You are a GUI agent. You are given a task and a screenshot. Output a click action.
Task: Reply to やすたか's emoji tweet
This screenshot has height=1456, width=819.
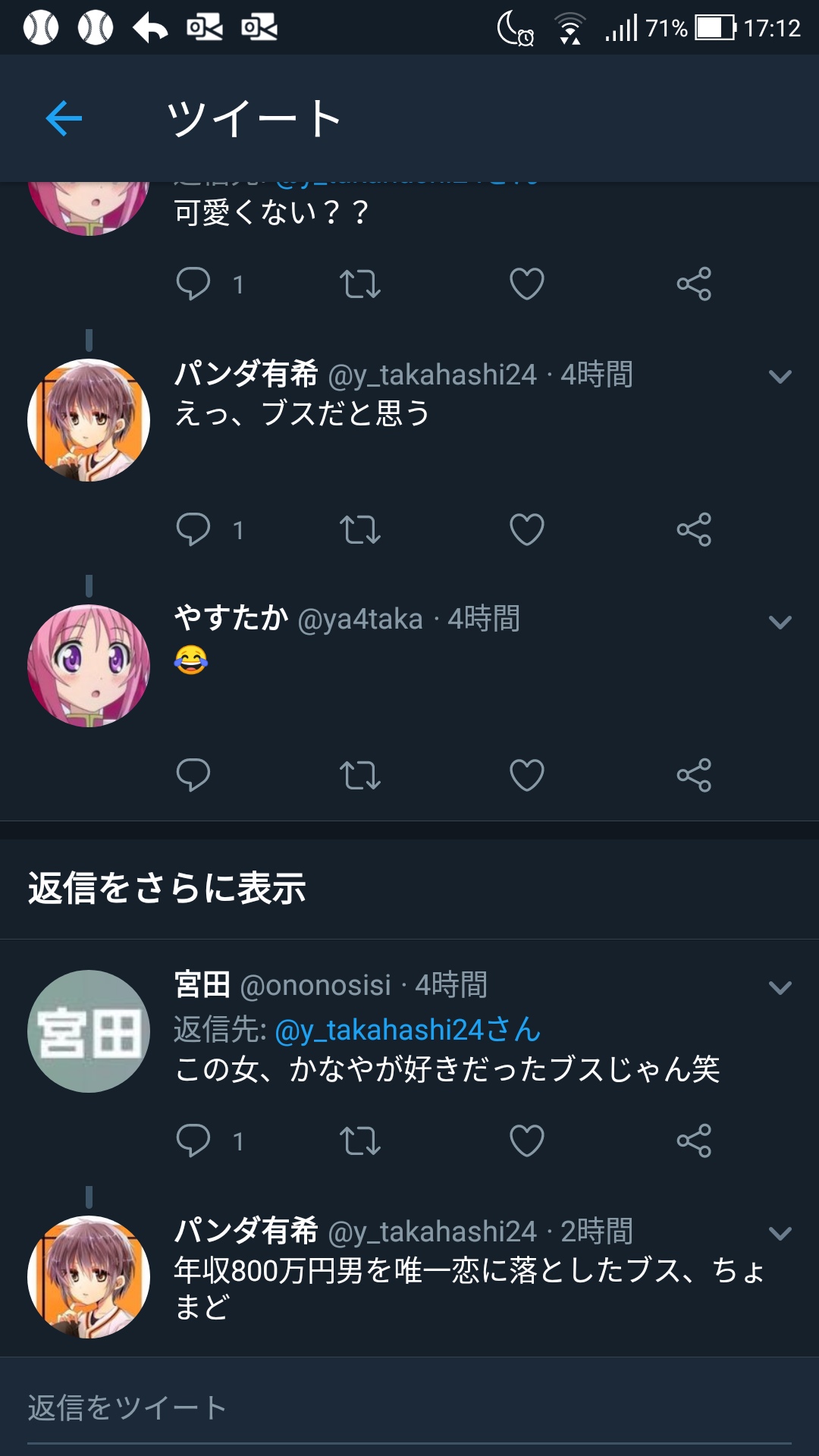pyautogui.click(x=193, y=775)
